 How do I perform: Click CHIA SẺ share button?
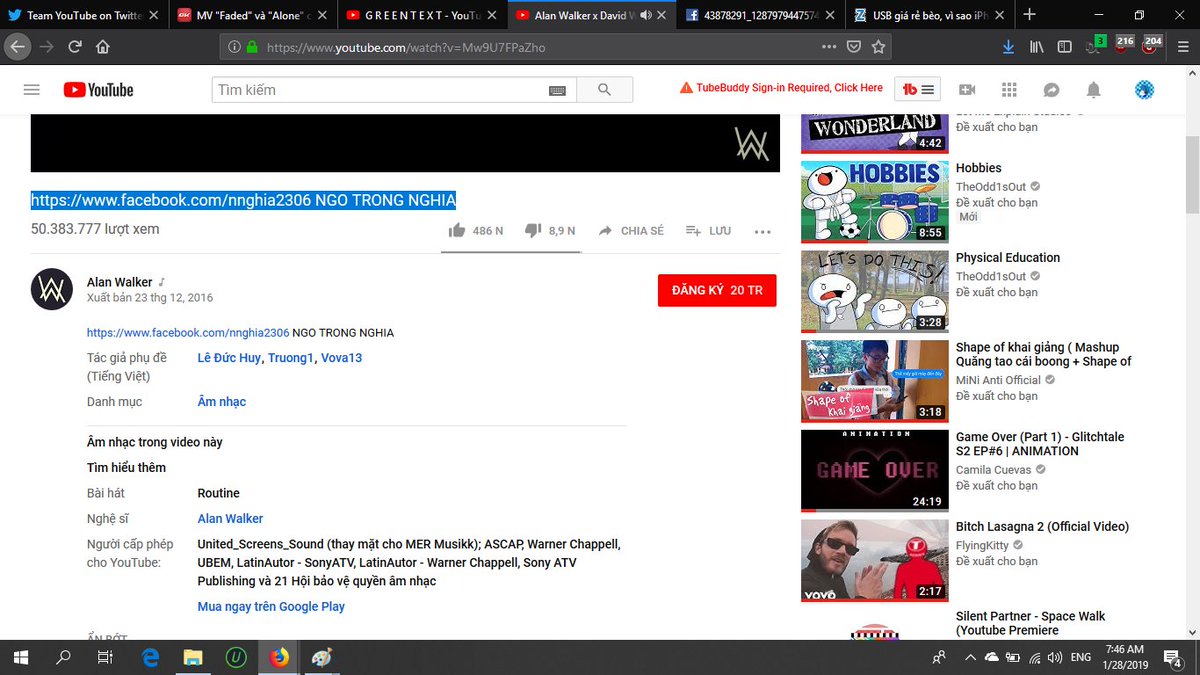(631, 231)
